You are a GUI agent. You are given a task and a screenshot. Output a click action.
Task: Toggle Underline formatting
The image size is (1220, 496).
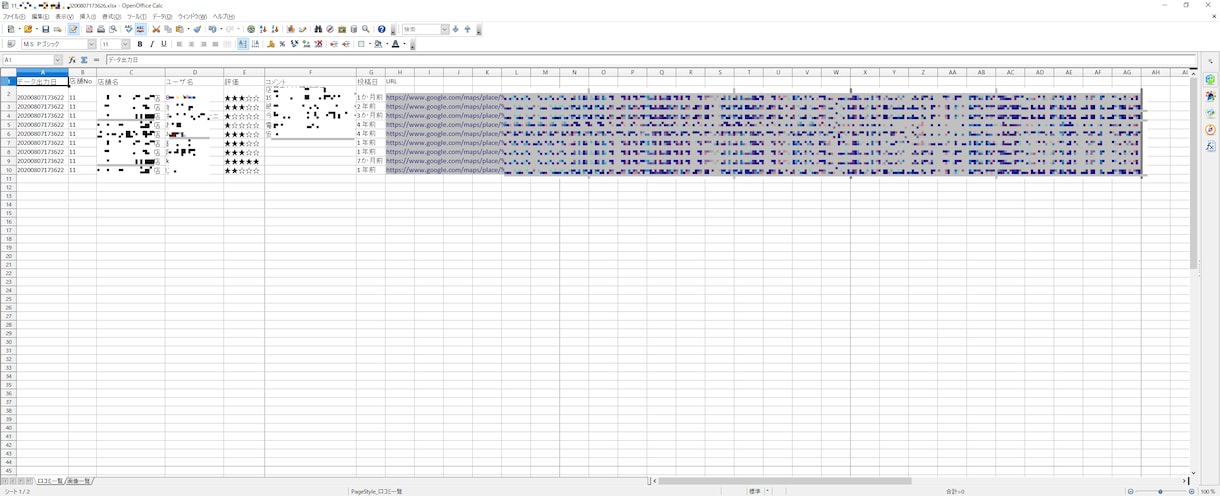(164, 44)
